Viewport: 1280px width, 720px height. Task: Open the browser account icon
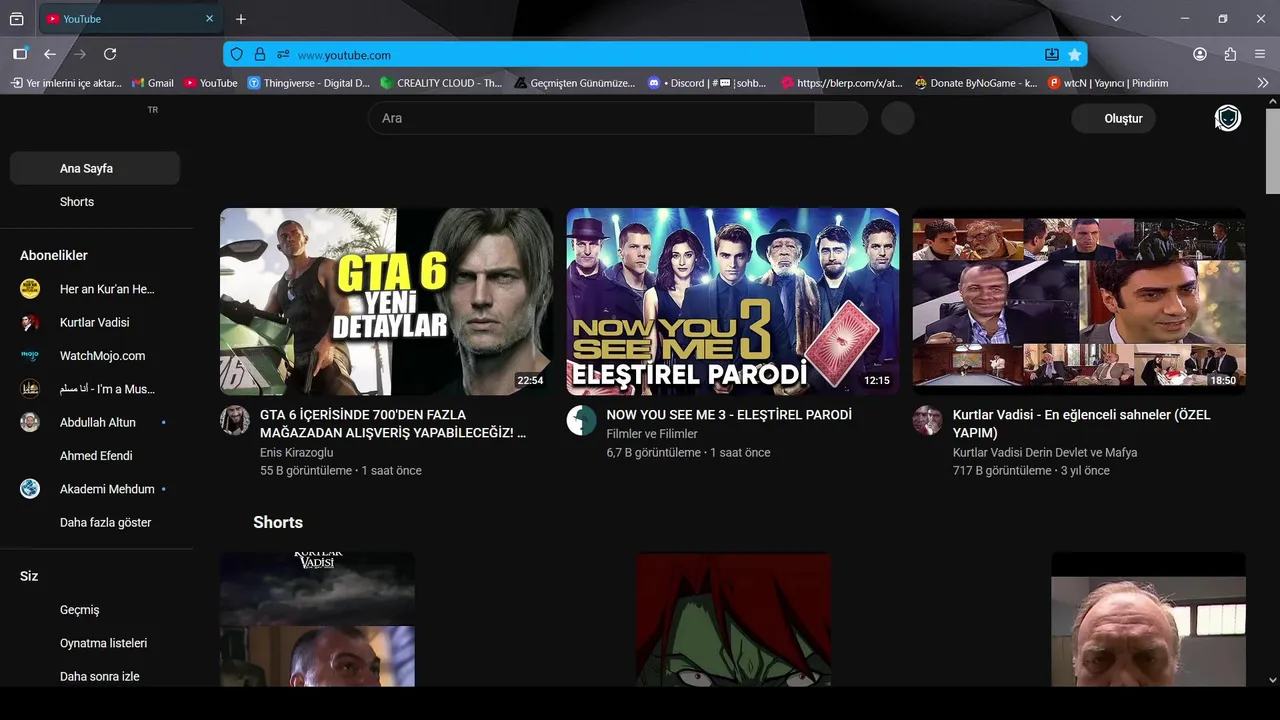click(1200, 54)
